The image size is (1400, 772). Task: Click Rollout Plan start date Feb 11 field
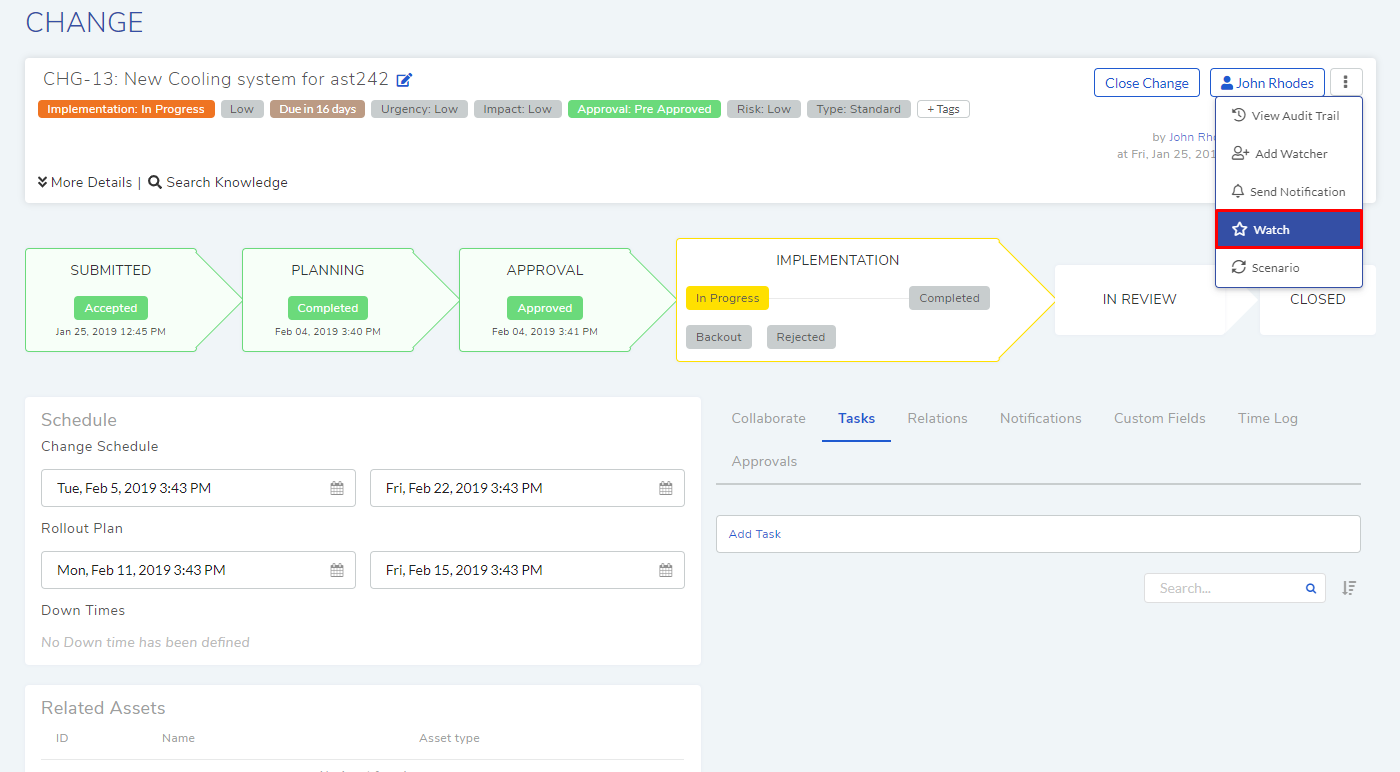pyautogui.click(x=198, y=570)
